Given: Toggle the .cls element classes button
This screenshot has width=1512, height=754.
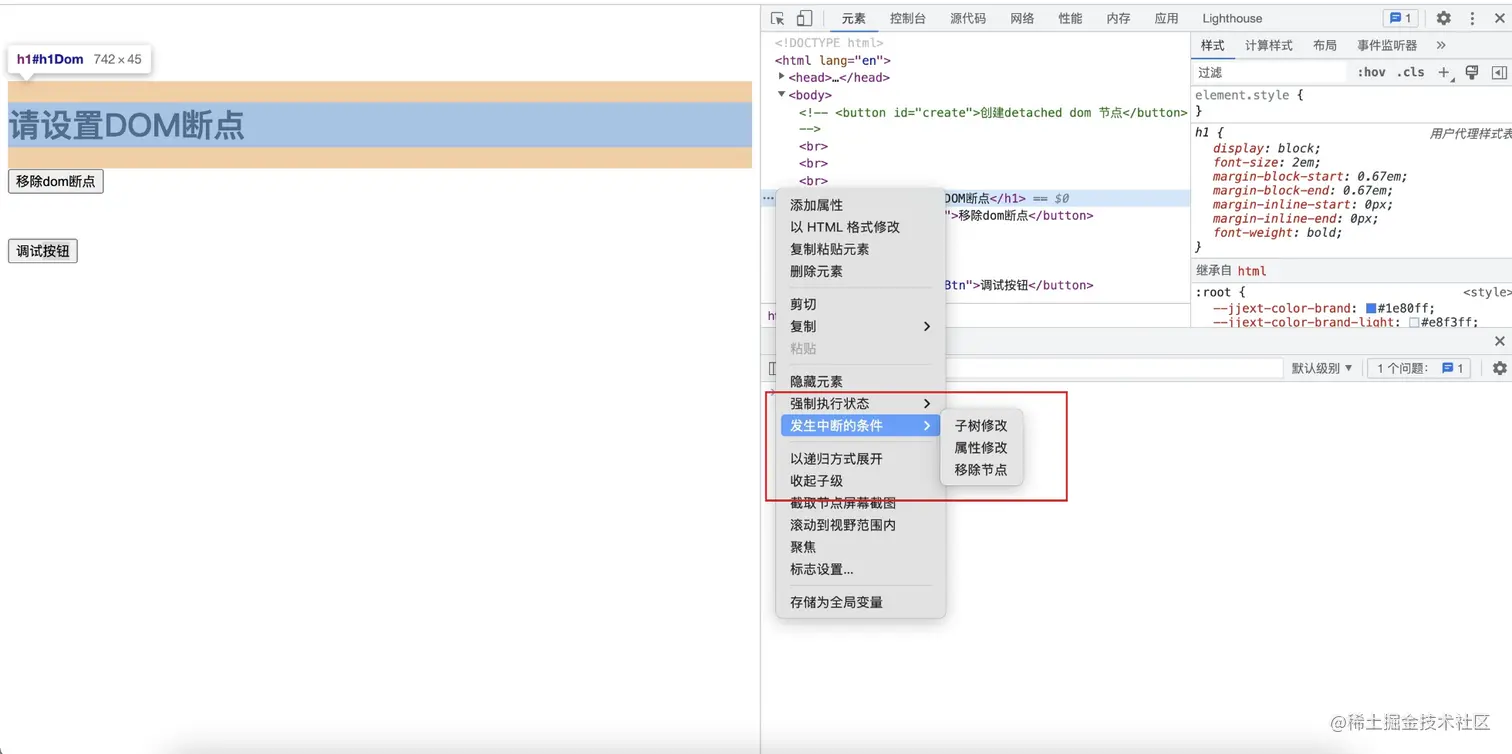Looking at the screenshot, I should [1411, 72].
